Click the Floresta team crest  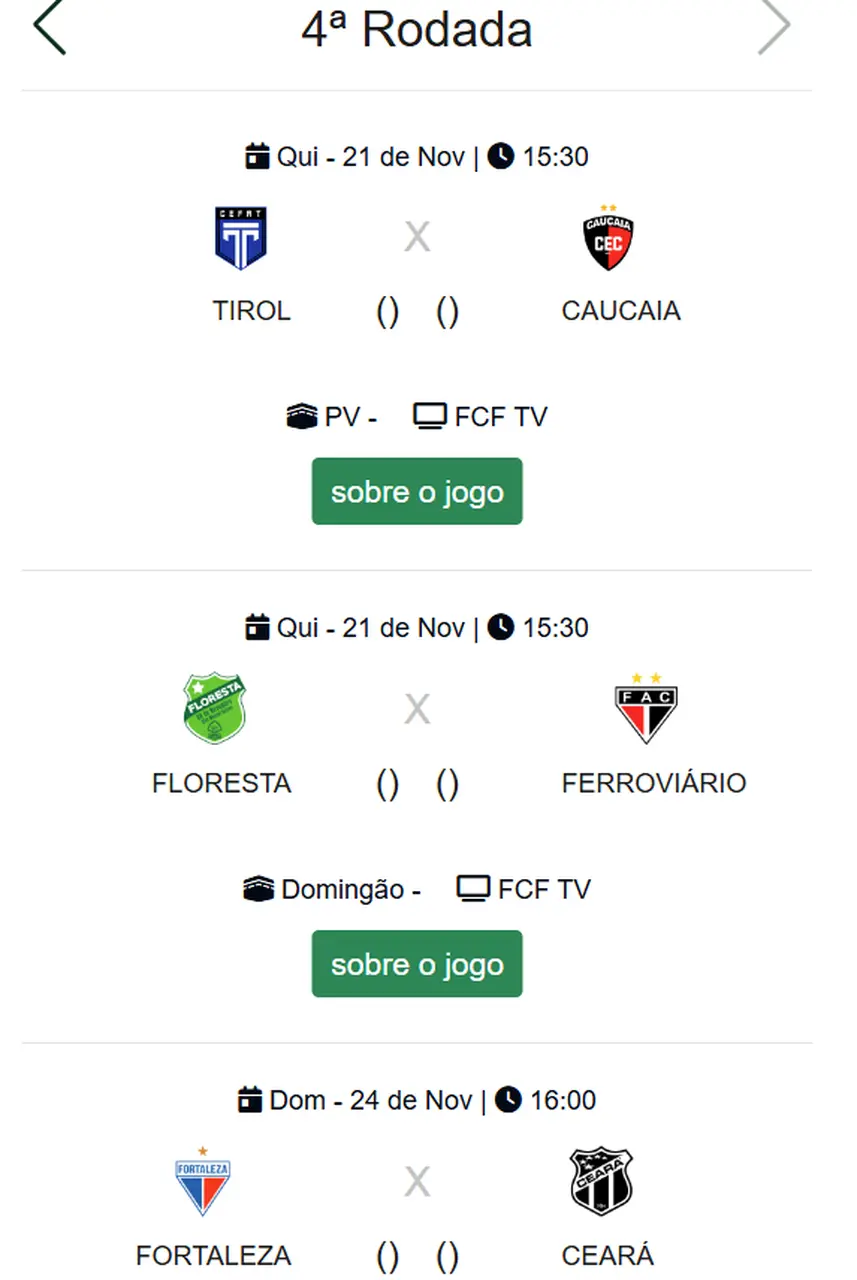[x=214, y=708]
